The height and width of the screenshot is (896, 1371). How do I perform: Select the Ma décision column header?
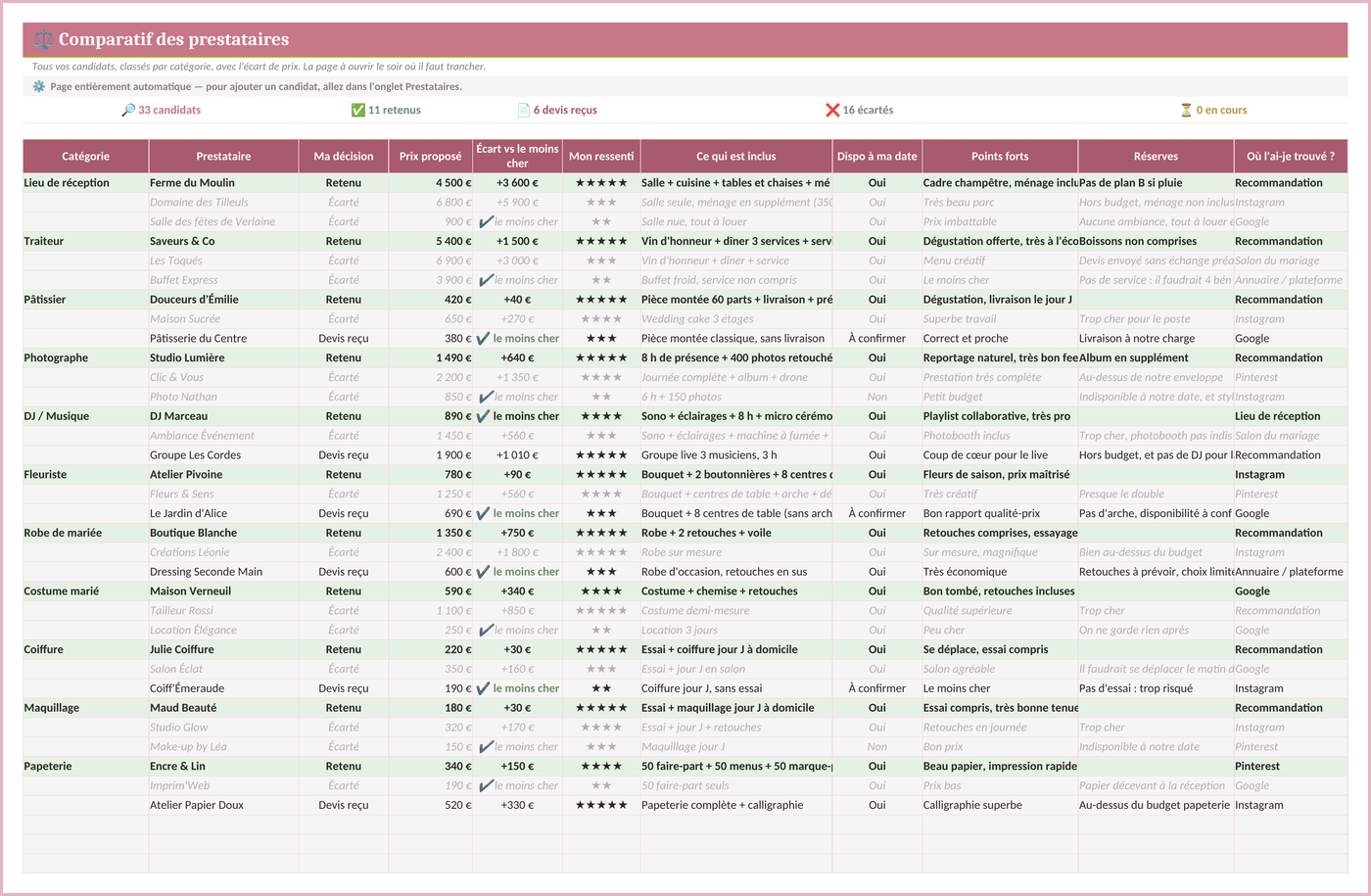tap(344, 157)
